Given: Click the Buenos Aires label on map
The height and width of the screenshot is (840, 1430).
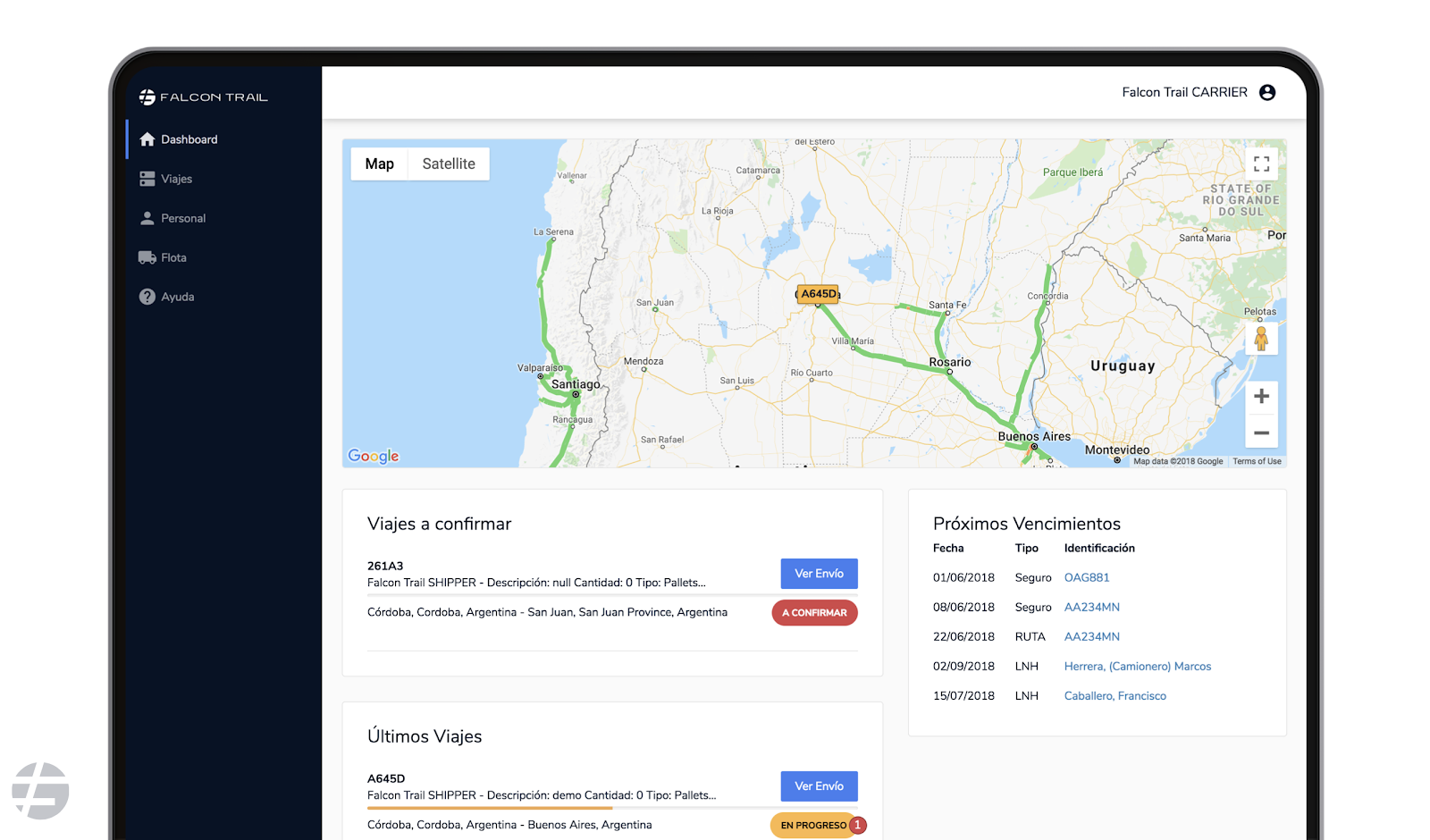Looking at the screenshot, I should [1034, 436].
